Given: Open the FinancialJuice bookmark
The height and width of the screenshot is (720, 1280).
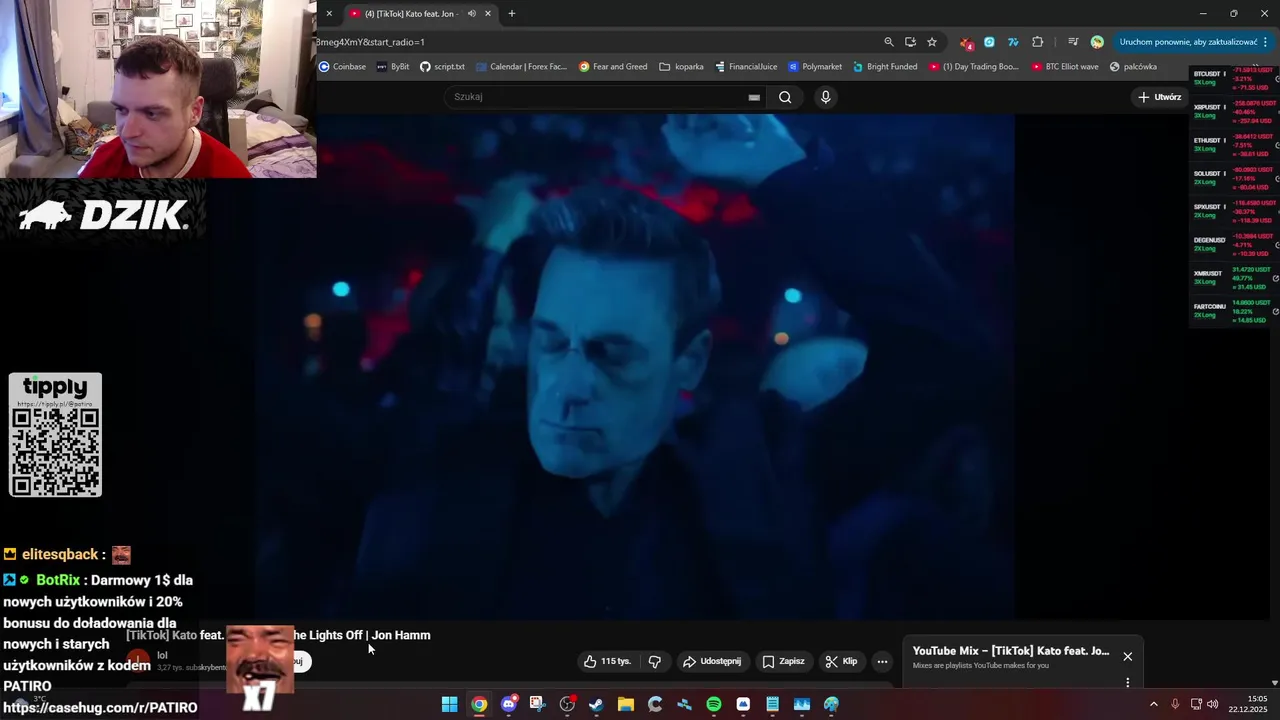Looking at the screenshot, I should click(x=746, y=67).
